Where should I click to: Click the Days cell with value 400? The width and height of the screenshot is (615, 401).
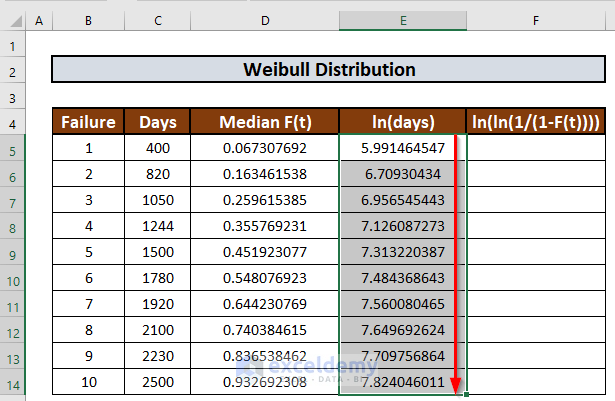point(158,149)
